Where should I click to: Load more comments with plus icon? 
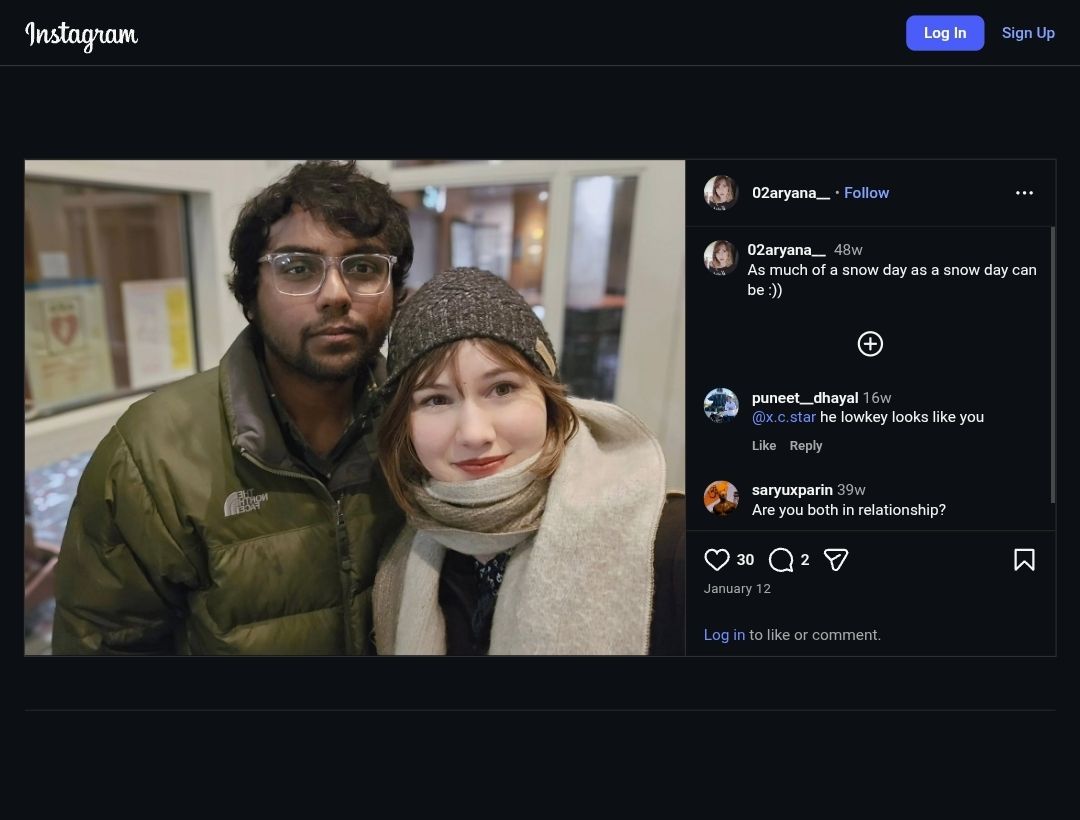pos(870,344)
